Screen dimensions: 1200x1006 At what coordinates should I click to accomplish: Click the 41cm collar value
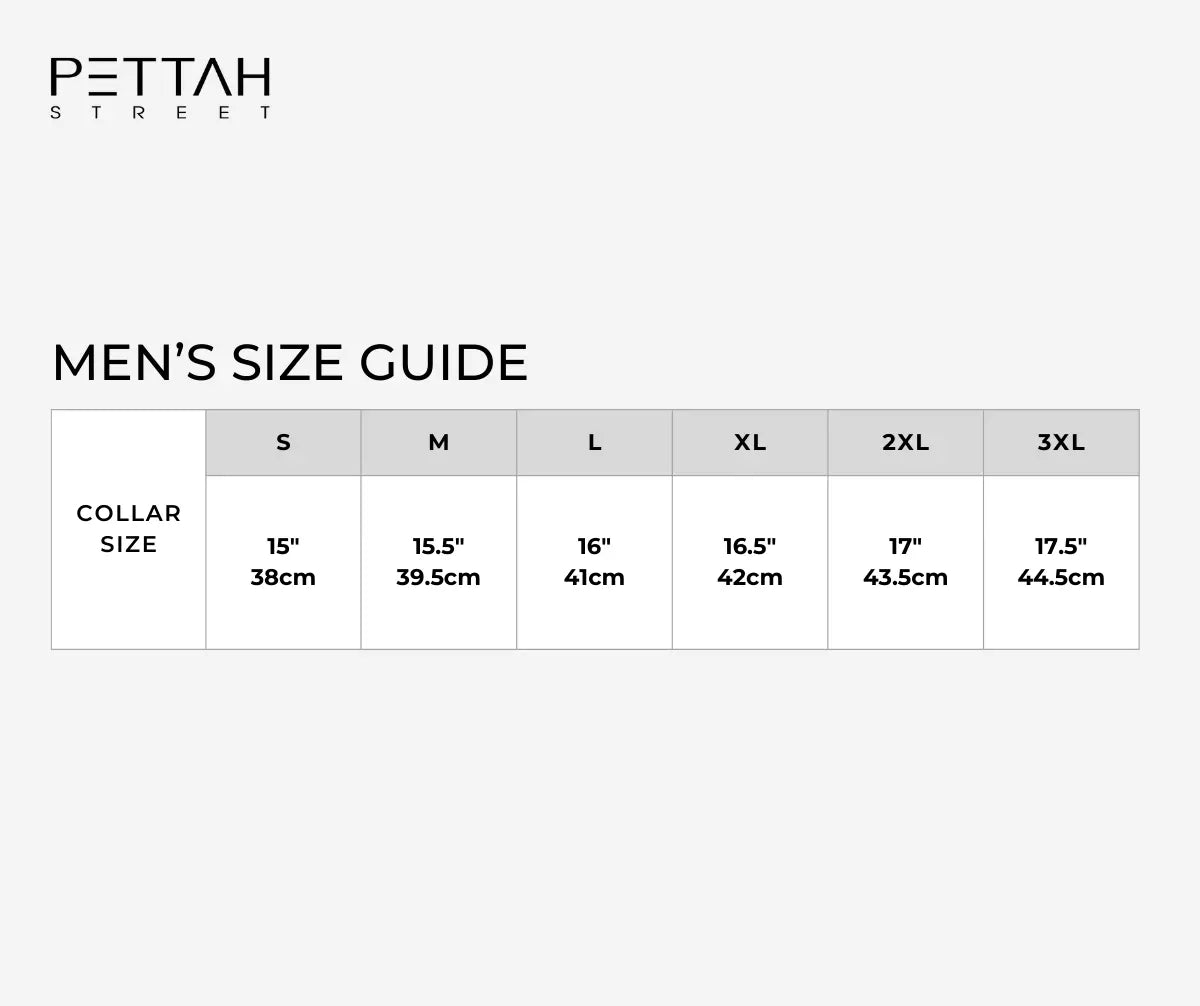[594, 578]
